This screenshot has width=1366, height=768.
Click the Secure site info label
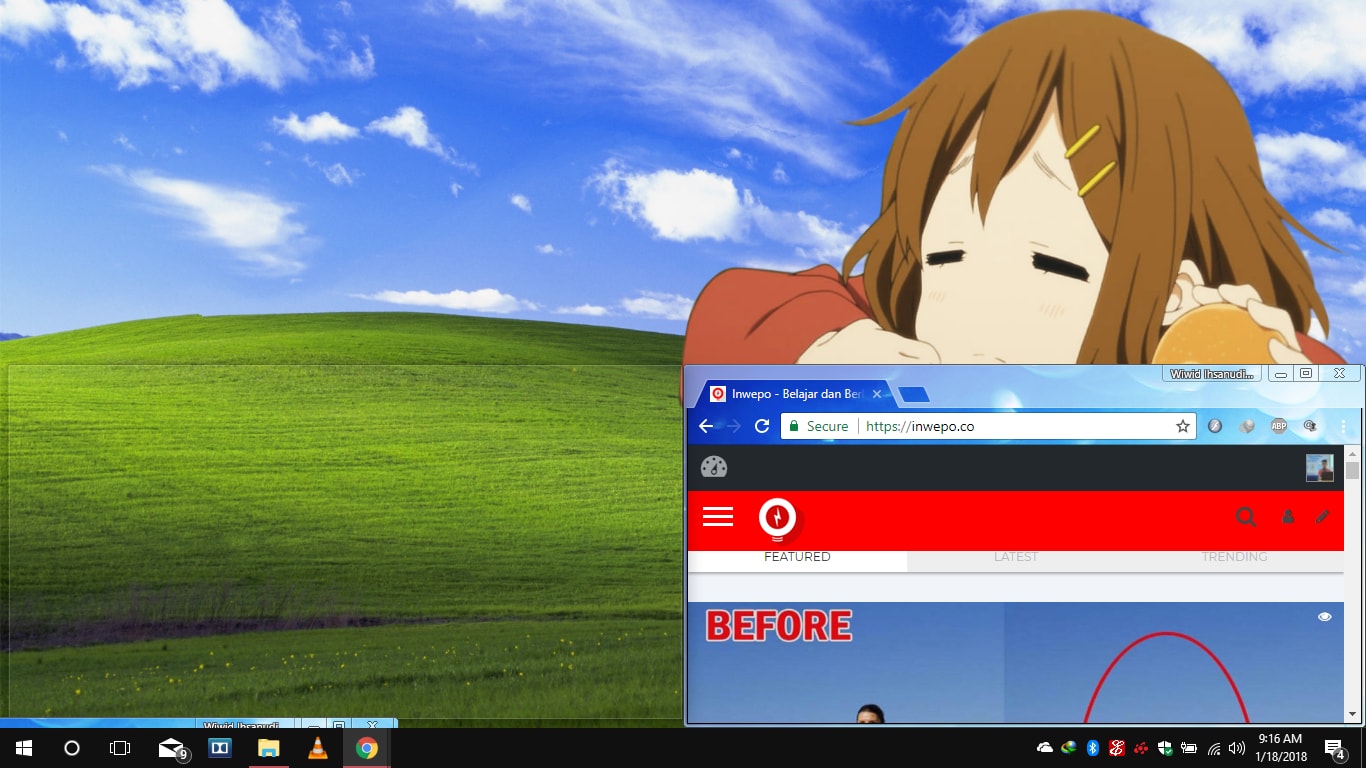pos(819,426)
